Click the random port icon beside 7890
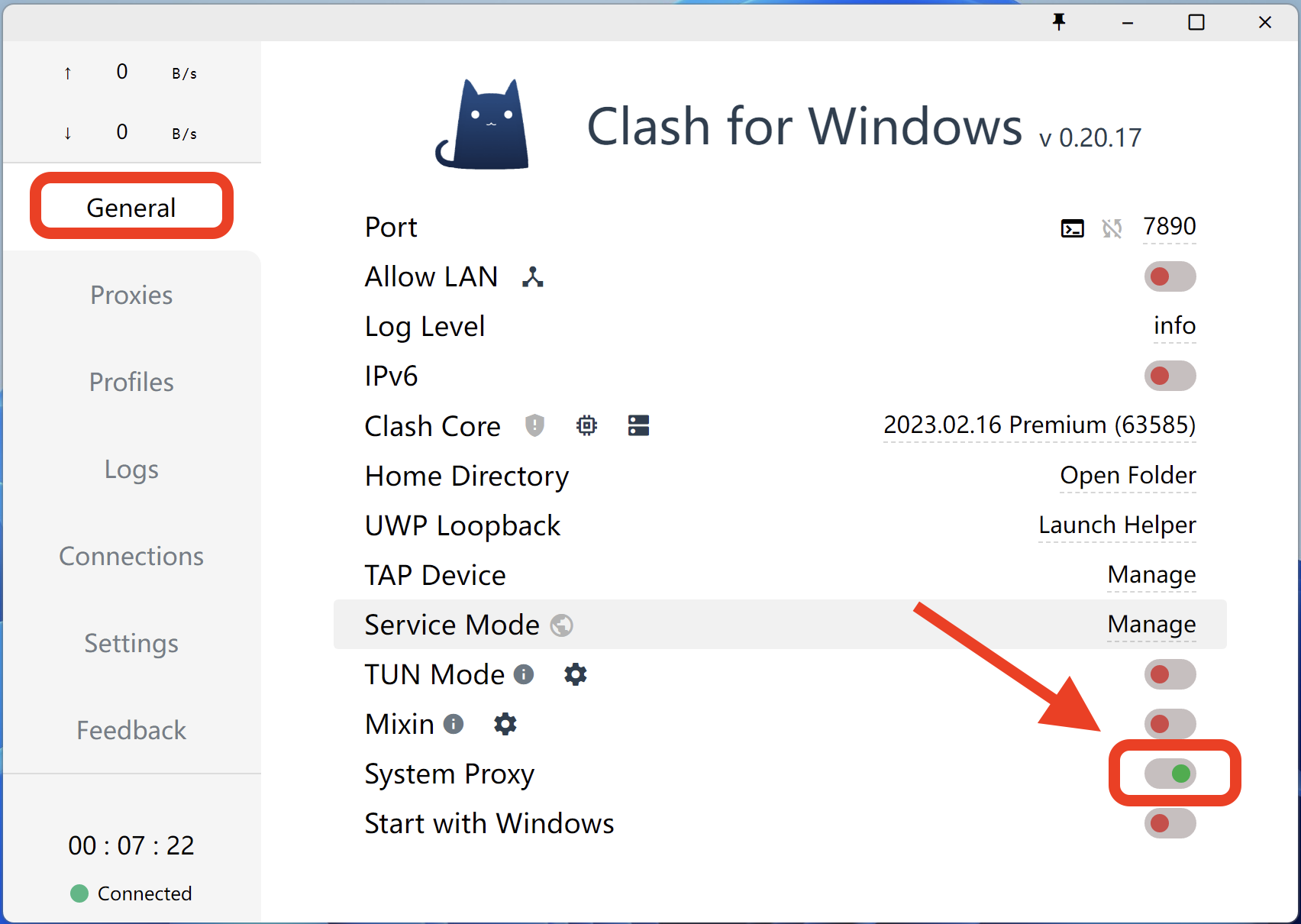Screen dimensions: 1301x924 tap(1112, 228)
